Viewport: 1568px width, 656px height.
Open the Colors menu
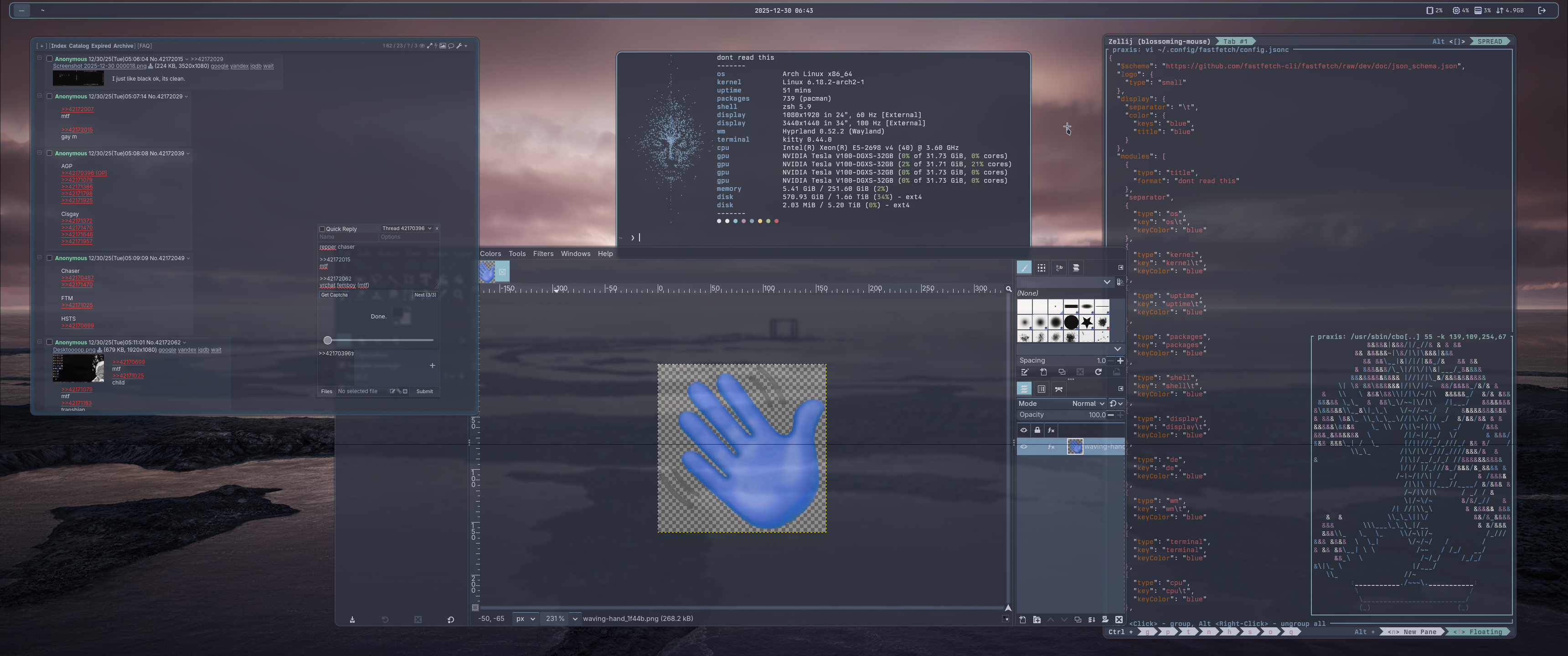point(490,254)
